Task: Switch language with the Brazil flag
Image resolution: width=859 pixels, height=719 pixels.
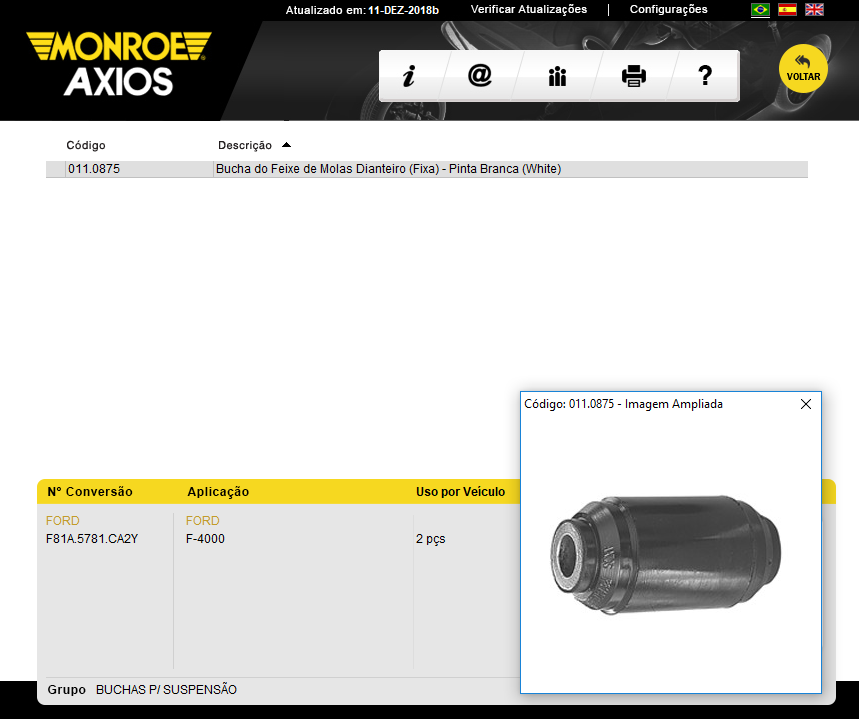Action: (760, 10)
